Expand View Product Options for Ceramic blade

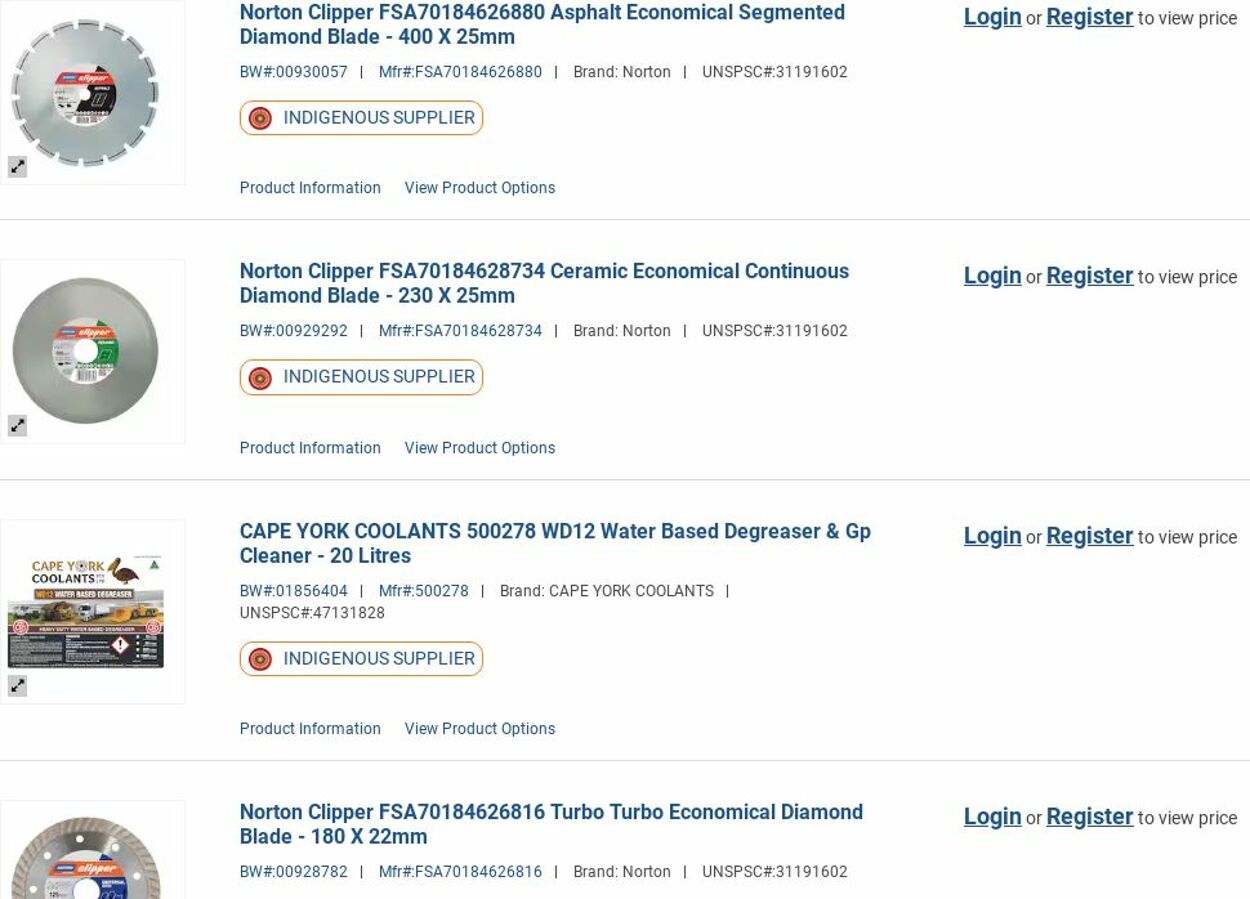pos(479,448)
